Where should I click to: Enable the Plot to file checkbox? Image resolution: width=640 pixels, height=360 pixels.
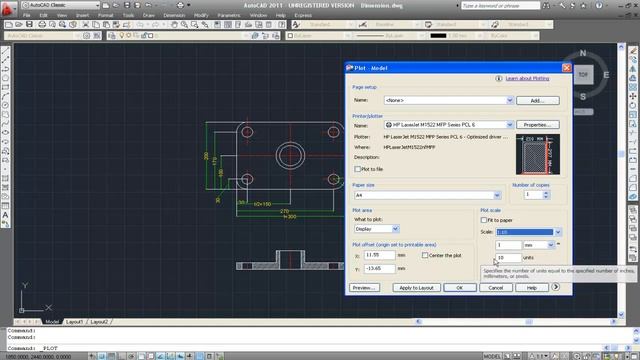coord(358,169)
